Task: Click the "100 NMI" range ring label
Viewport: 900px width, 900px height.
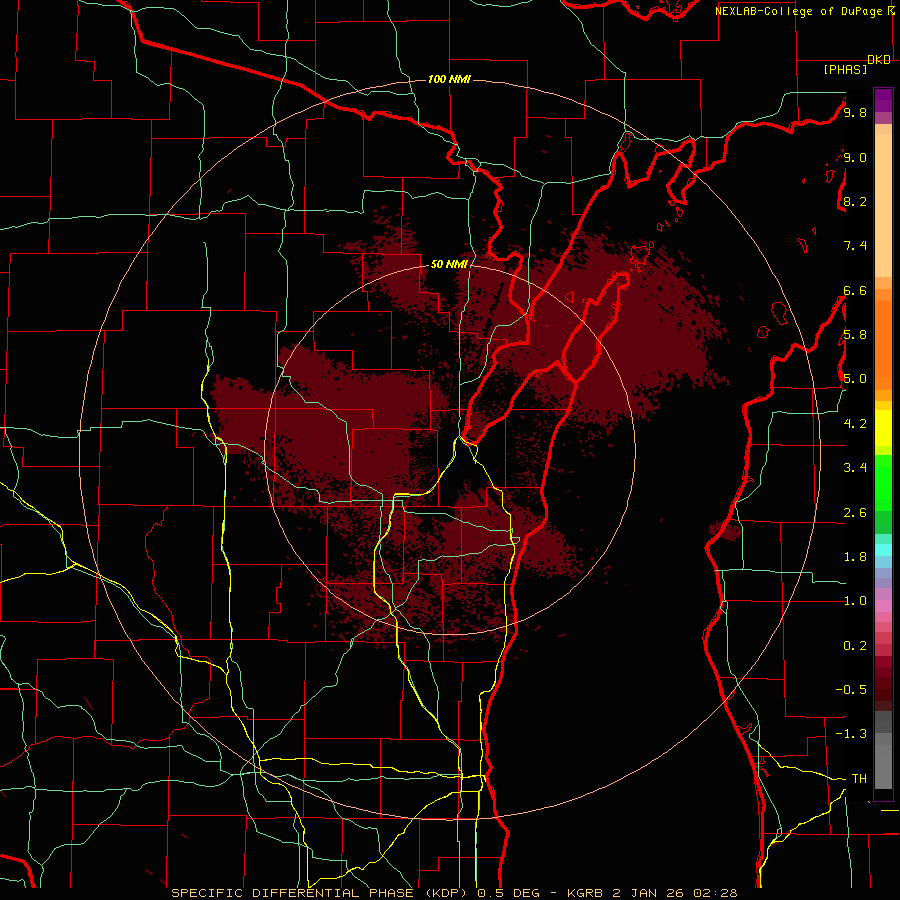Action: pos(449,79)
